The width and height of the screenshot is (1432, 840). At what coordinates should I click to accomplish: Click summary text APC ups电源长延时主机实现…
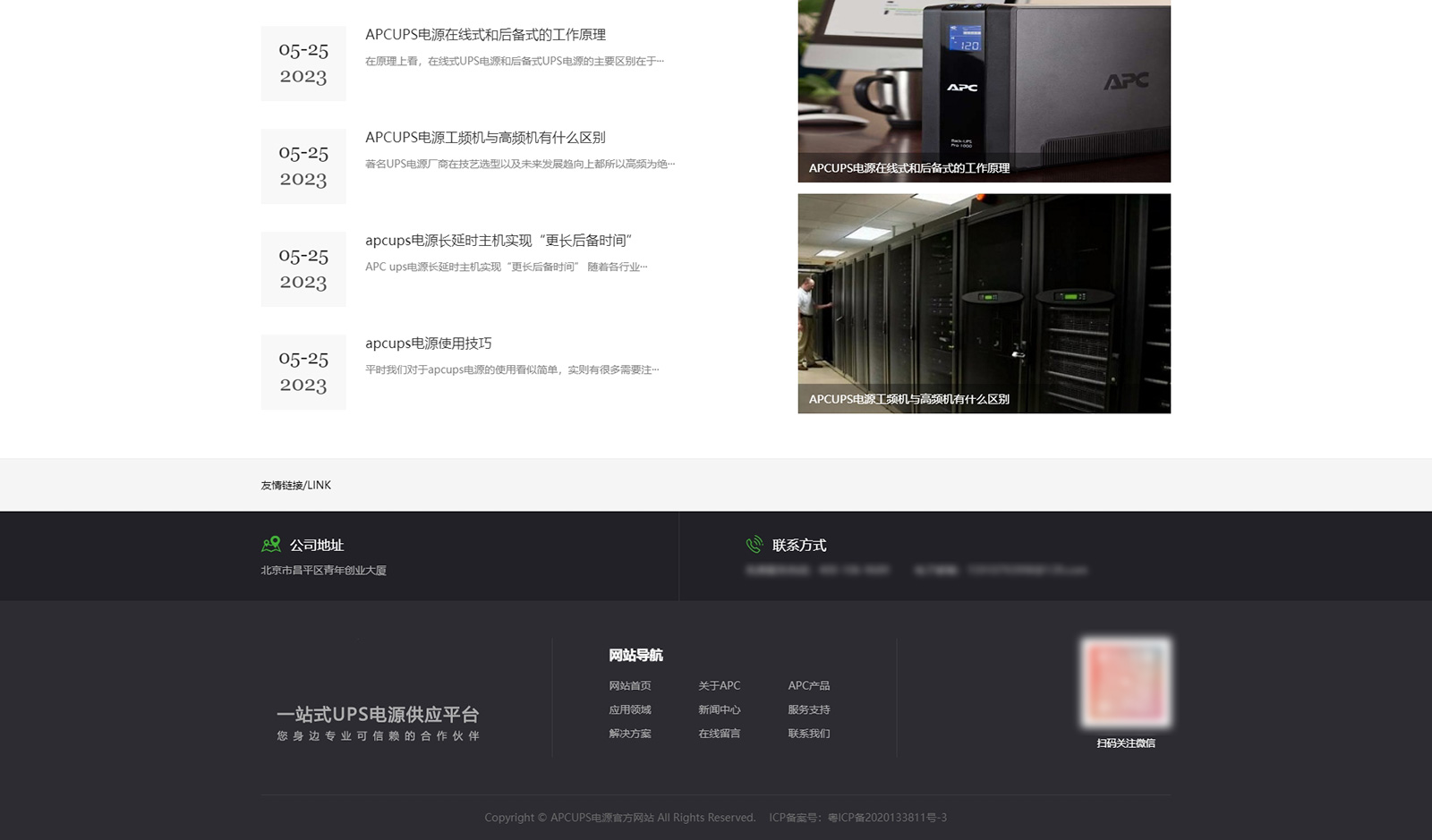pos(507,267)
